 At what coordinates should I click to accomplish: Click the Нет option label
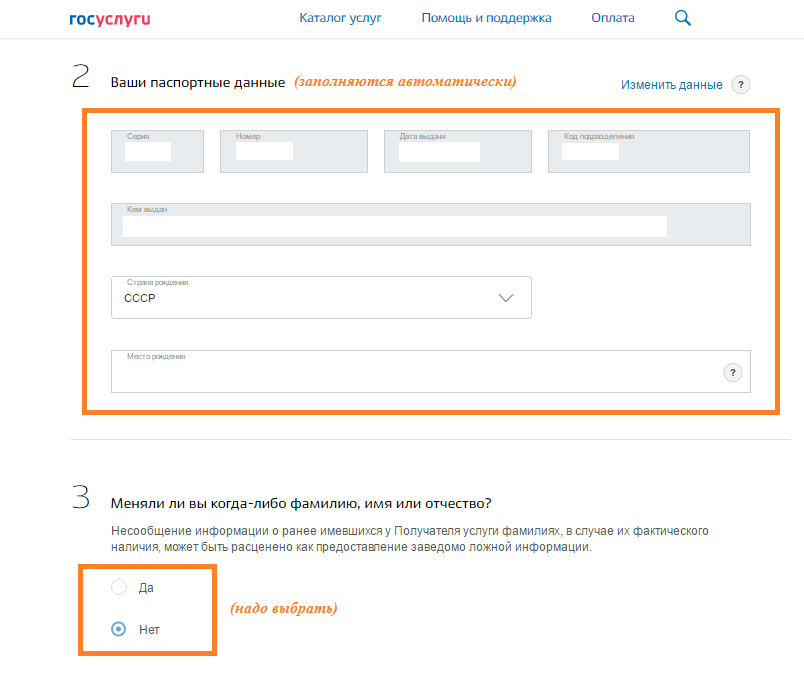[x=149, y=630]
